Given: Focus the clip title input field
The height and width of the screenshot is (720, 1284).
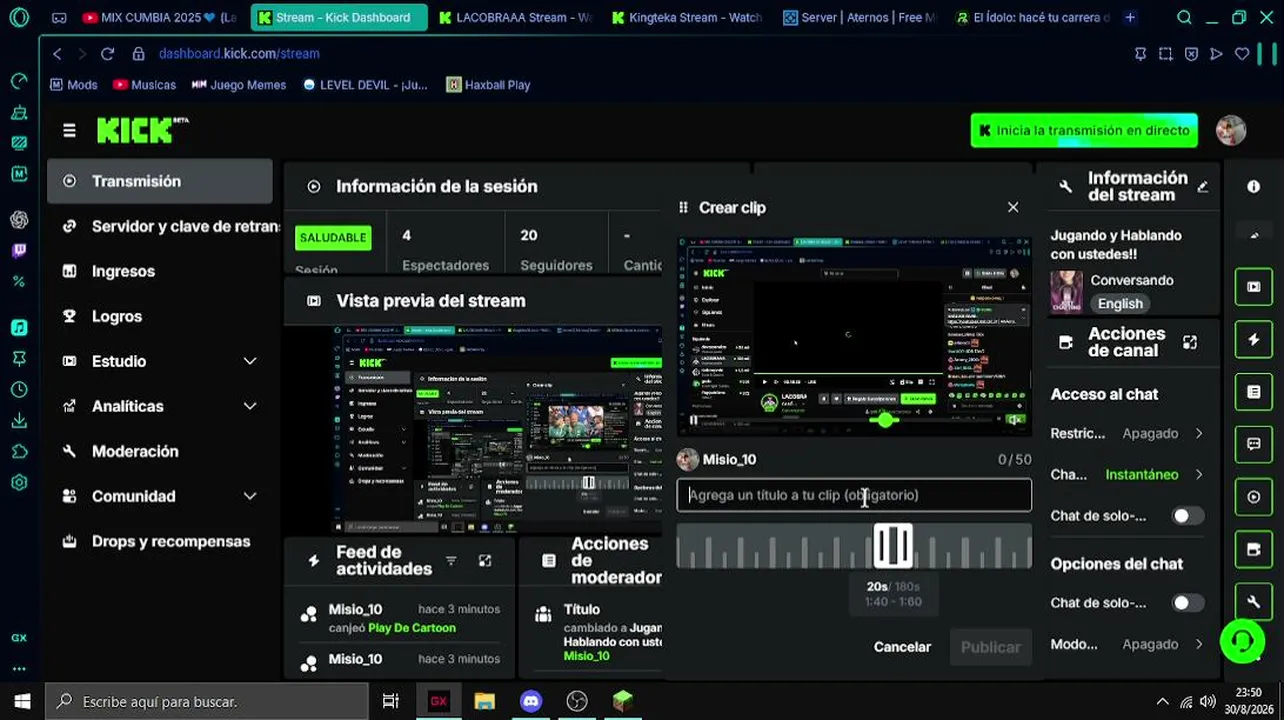Looking at the screenshot, I should [x=854, y=495].
